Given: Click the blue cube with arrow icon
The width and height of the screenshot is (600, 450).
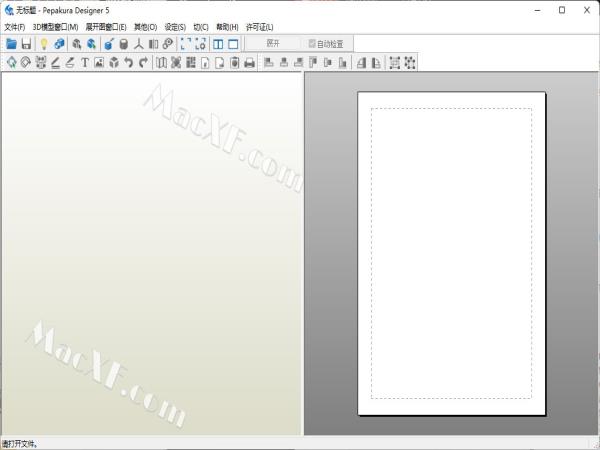Looking at the screenshot, I should click(x=91, y=44).
